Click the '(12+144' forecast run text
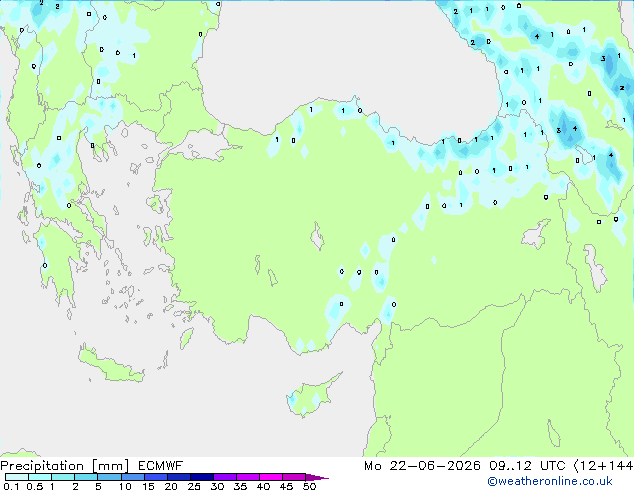The image size is (634, 490). click(x=604, y=466)
